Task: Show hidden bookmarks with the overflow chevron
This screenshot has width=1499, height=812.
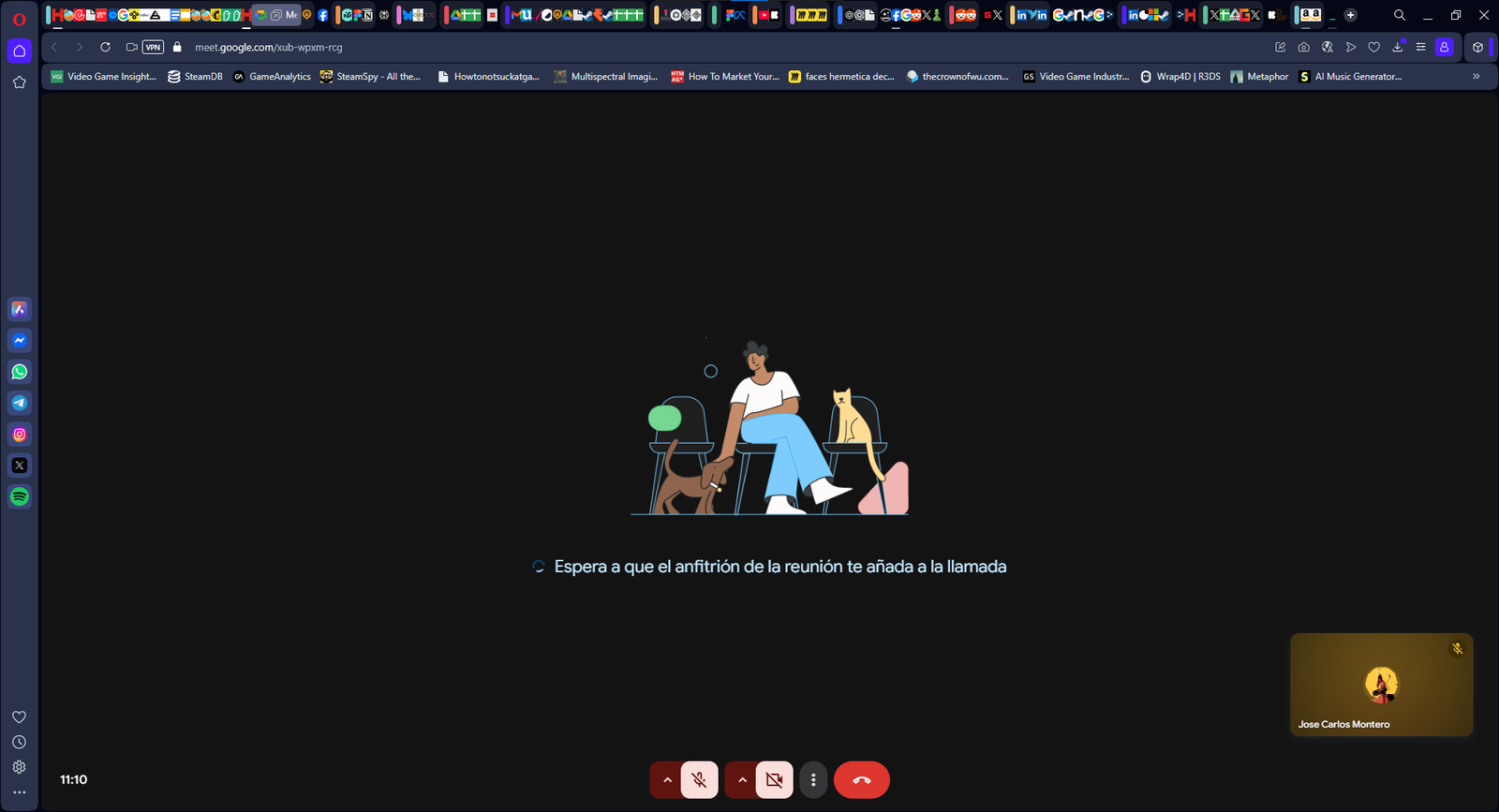Action: click(1476, 77)
